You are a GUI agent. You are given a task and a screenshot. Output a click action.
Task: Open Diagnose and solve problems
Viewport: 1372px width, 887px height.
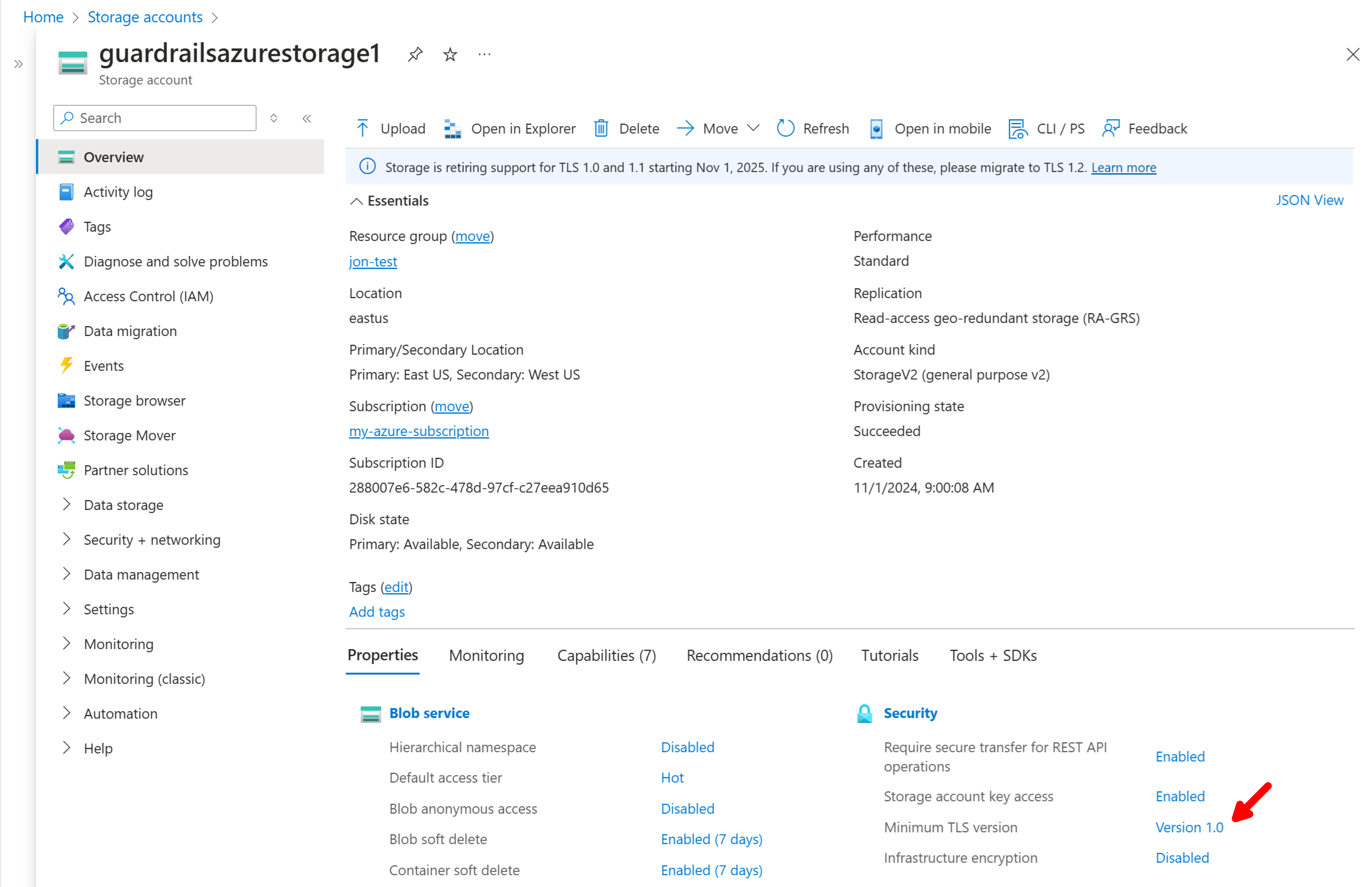tap(175, 261)
